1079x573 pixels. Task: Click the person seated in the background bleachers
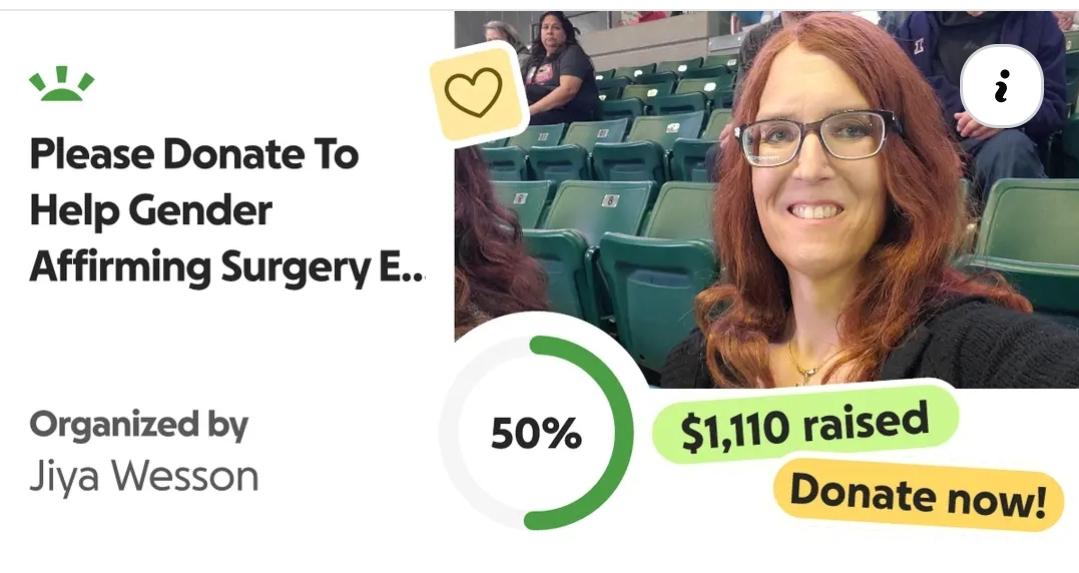(x=559, y=69)
